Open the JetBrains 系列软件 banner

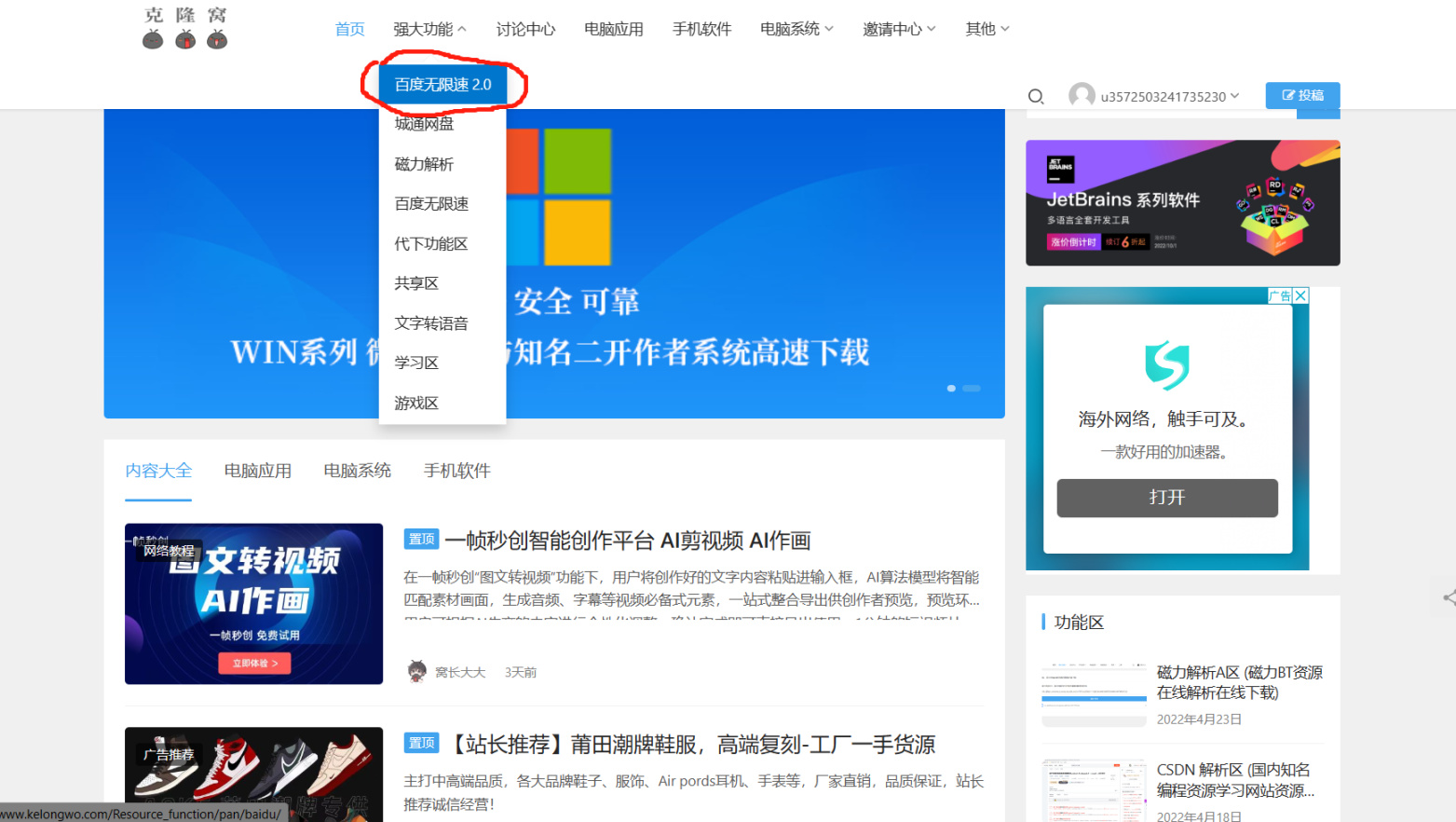click(x=1183, y=203)
